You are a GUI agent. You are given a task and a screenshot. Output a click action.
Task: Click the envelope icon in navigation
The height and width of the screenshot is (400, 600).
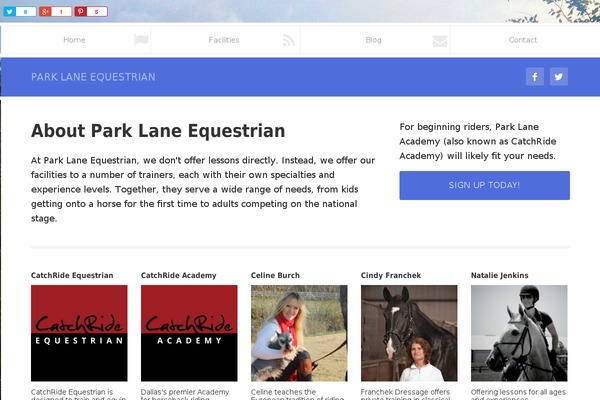[x=440, y=41]
